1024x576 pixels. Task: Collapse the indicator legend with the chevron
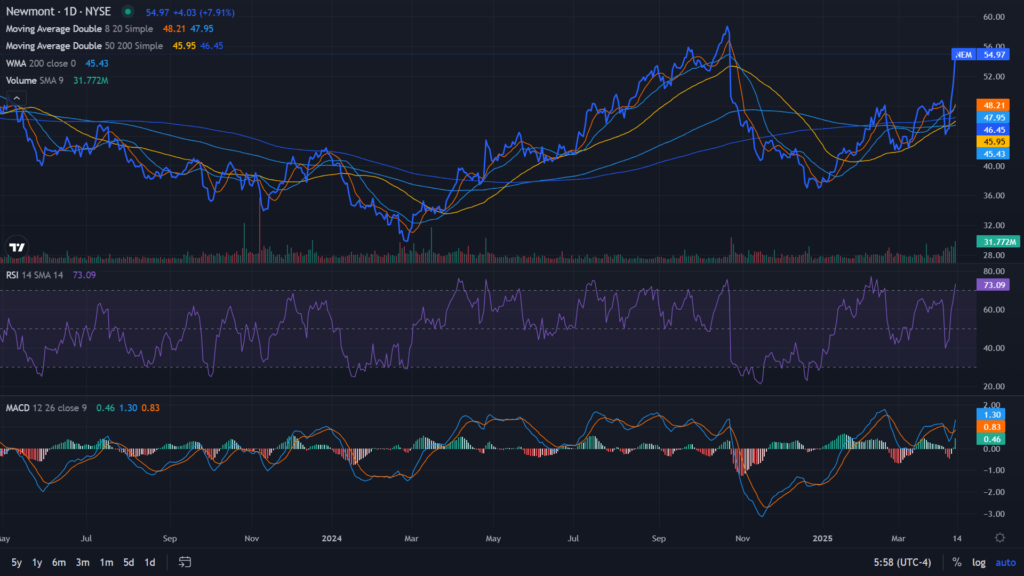coord(17,98)
